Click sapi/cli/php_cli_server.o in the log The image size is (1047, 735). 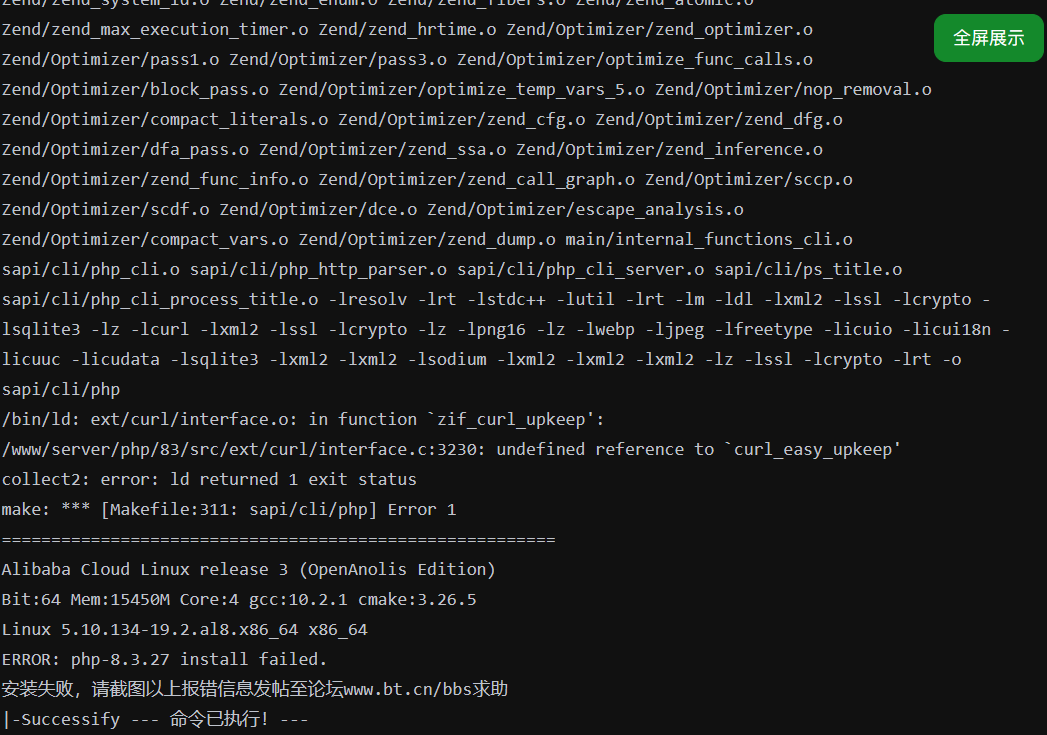(x=580, y=269)
